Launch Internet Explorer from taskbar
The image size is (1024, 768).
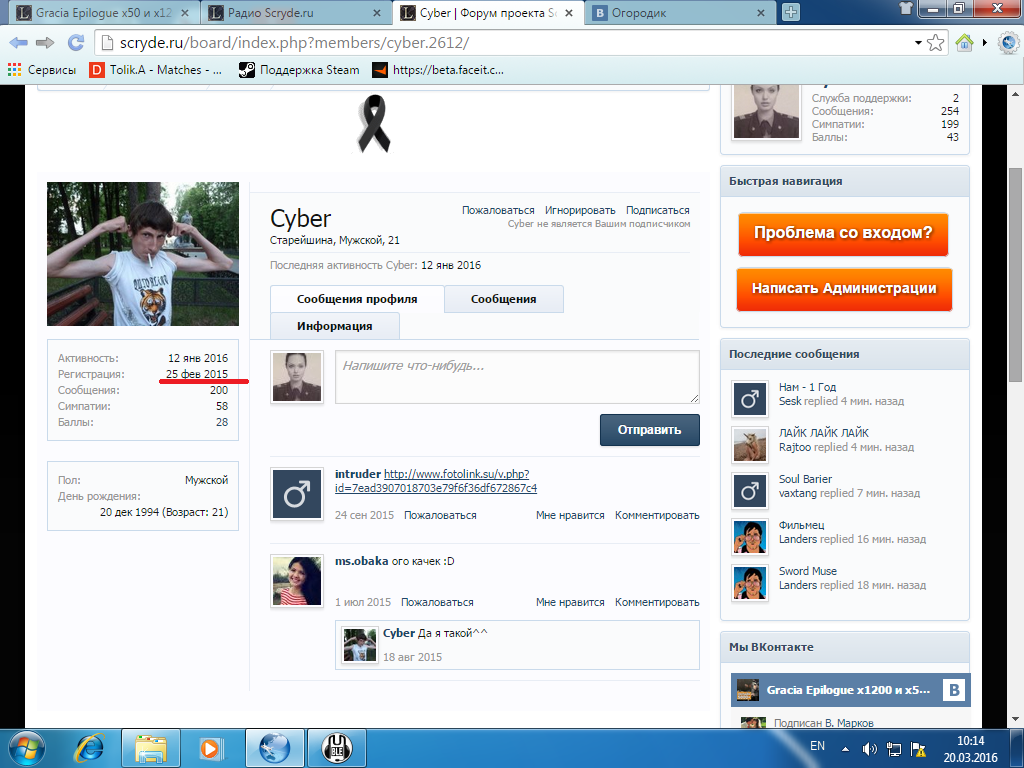click(91, 747)
